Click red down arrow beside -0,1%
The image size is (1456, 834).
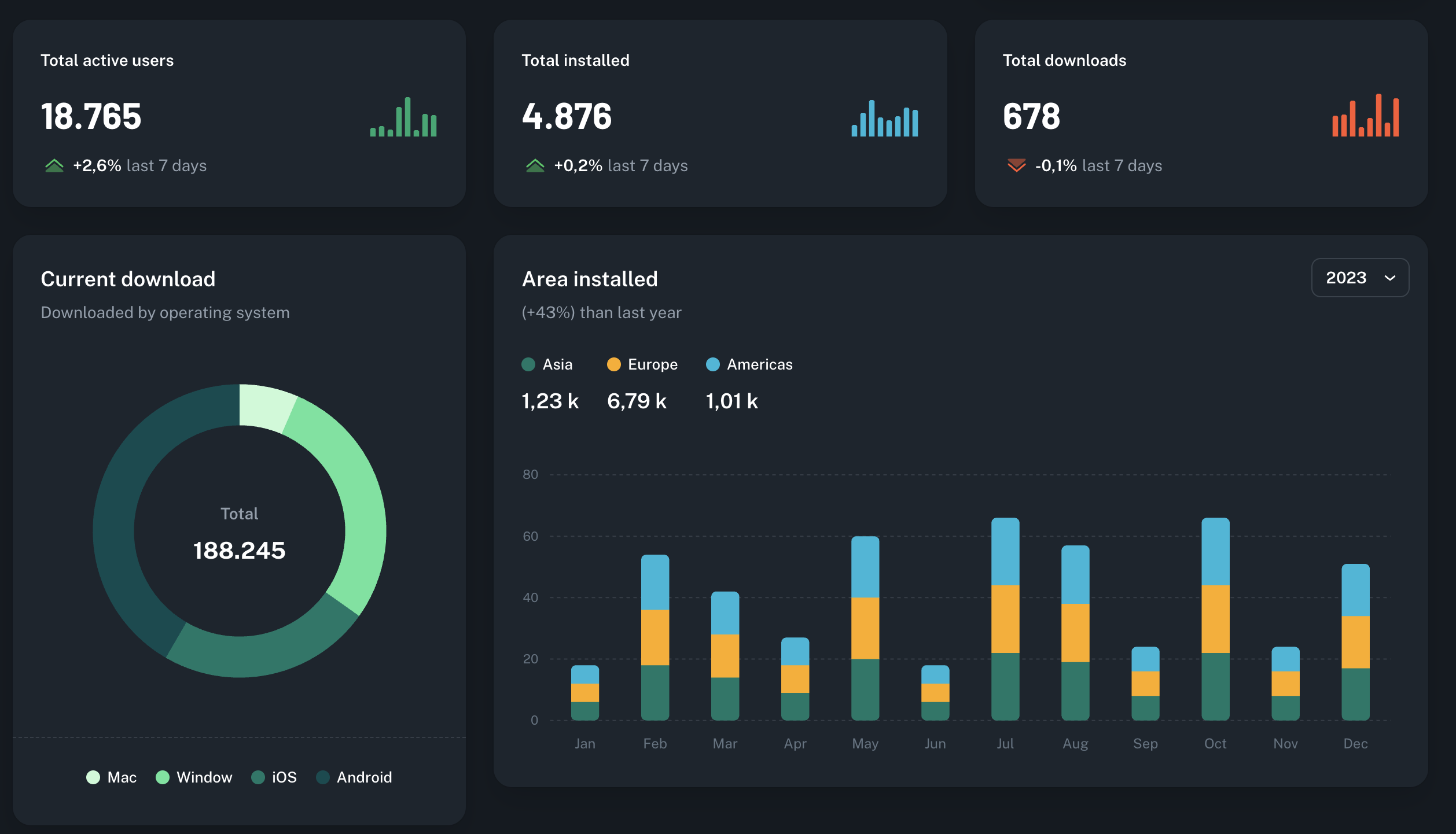[x=1016, y=166]
